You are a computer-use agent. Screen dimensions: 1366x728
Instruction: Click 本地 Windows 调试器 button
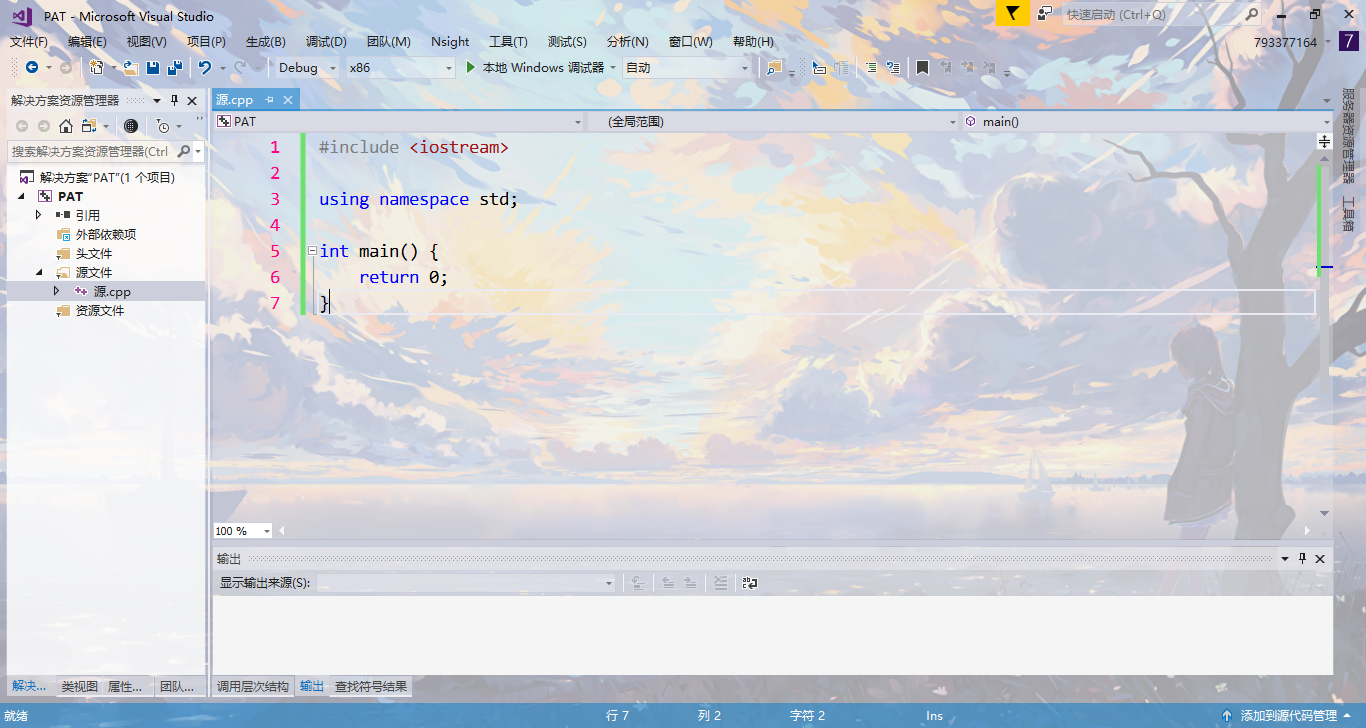pos(541,67)
